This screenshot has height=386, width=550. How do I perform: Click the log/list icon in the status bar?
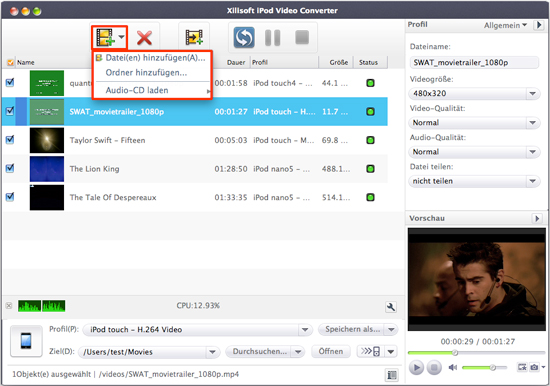392,375
